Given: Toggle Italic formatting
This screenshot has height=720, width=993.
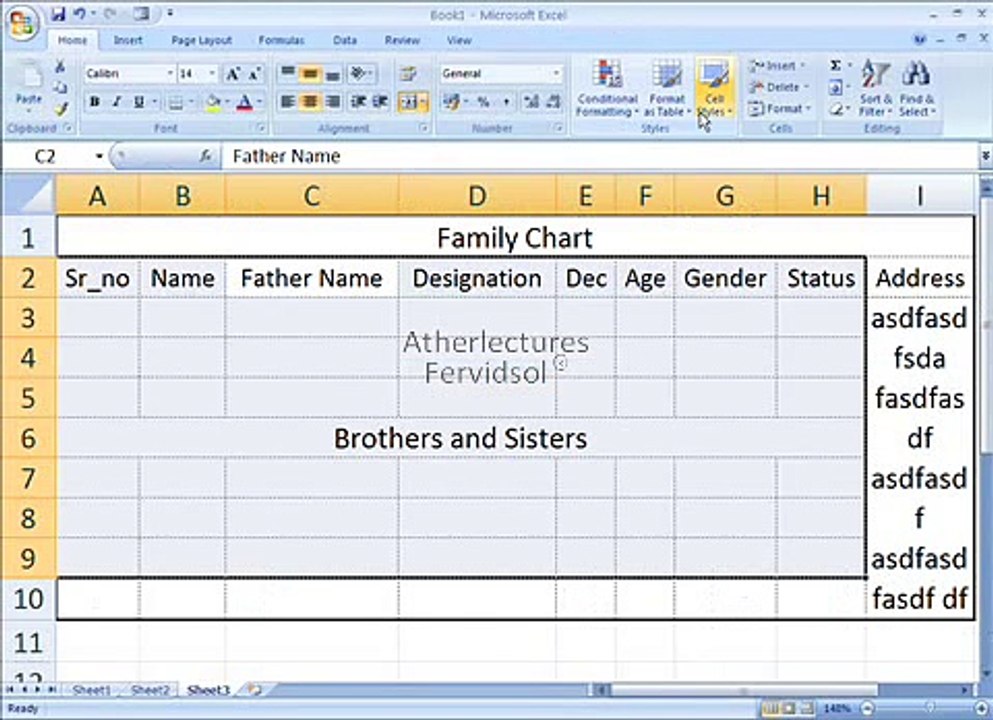Looking at the screenshot, I should [117, 102].
